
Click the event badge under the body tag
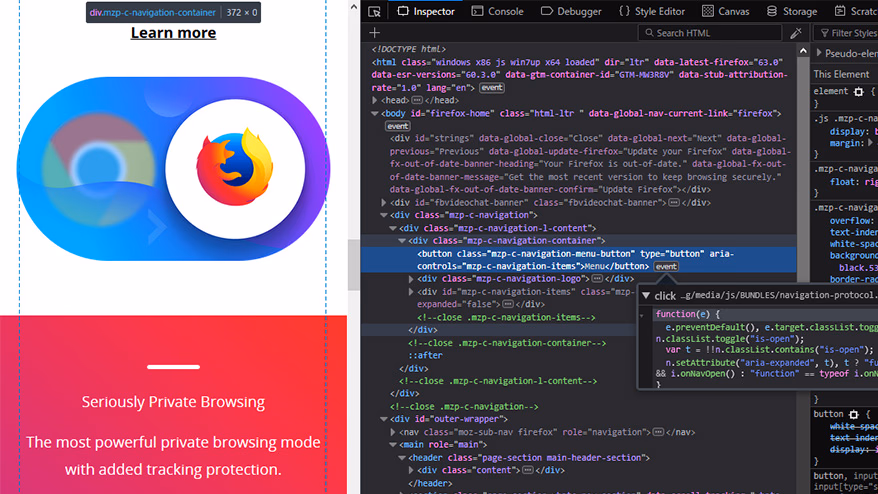coord(398,127)
